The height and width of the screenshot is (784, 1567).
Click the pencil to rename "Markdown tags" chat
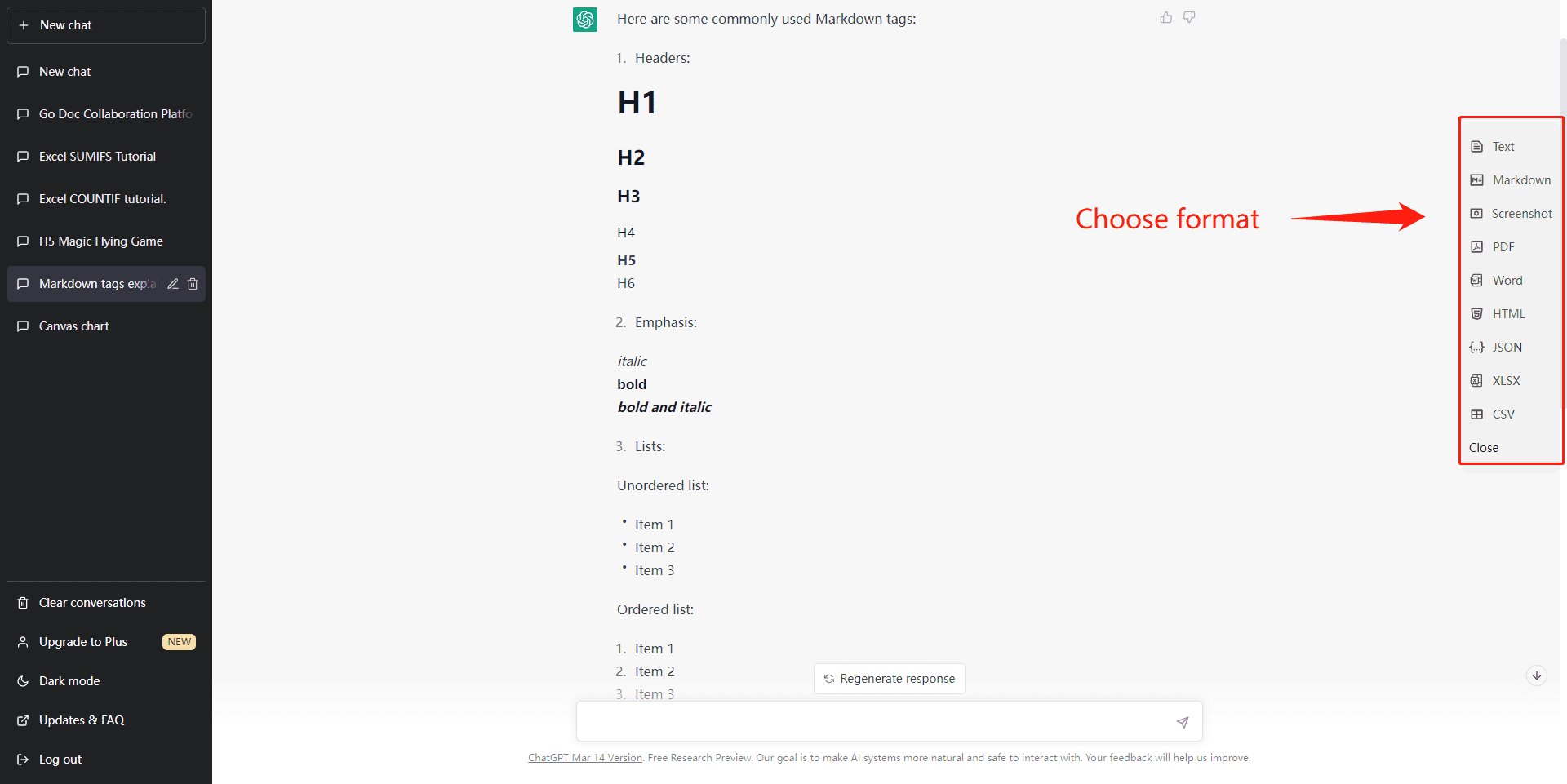pos(172,284)
